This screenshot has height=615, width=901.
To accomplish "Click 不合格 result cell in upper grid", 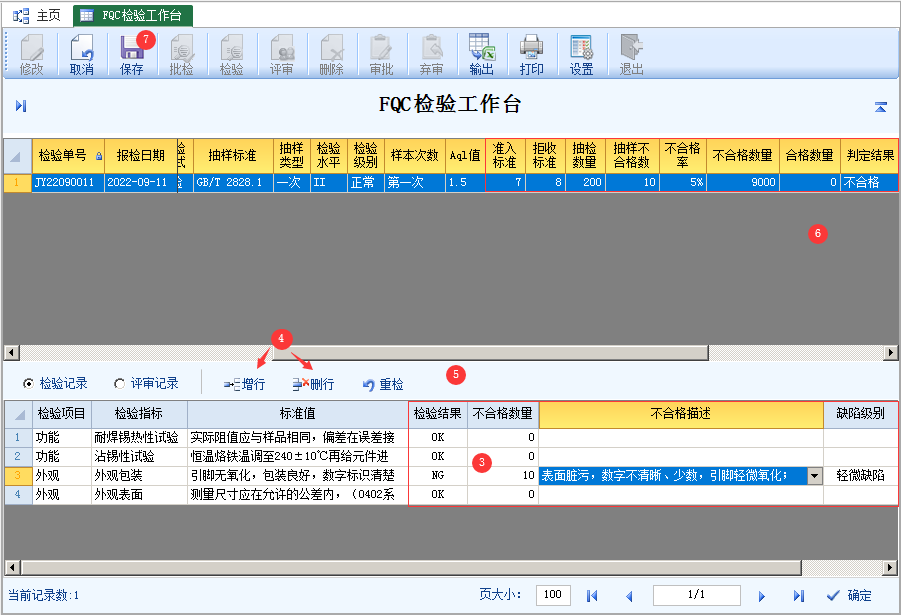I will pyautogui.click(x=869, y=183).
